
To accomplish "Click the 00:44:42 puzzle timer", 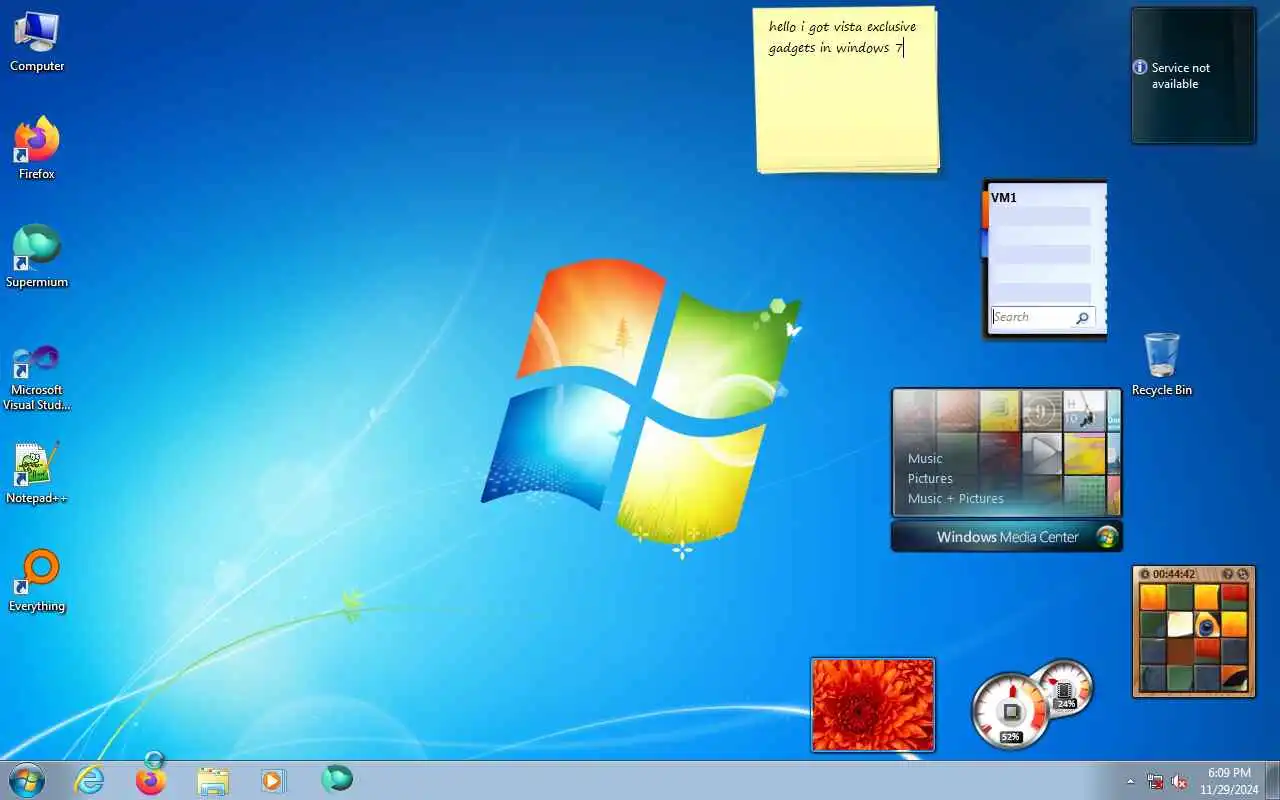I will pyautogui.click(x=1174, y=574).
